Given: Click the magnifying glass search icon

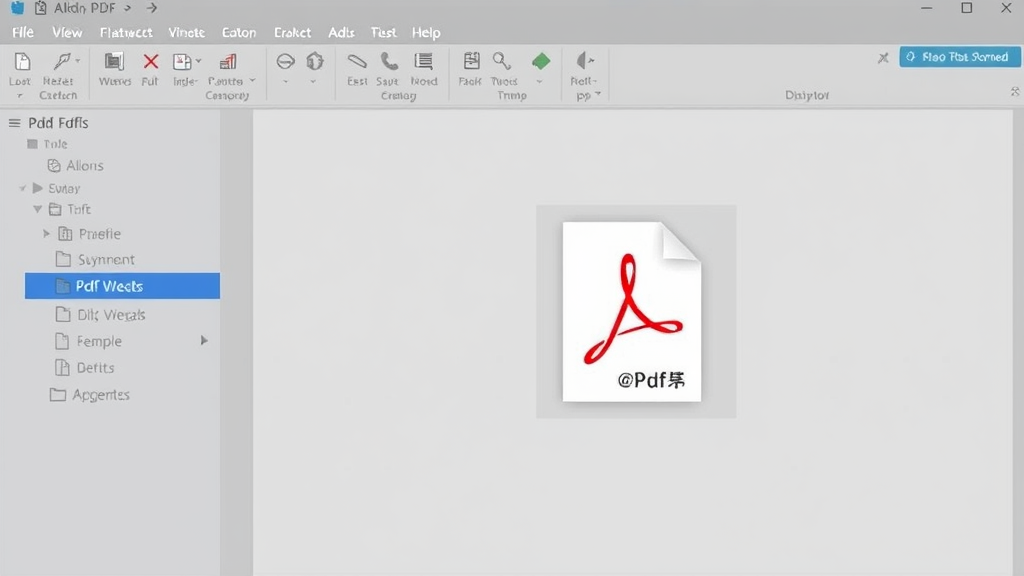Looking at the screenshot, I should click(x=502, y=62).
